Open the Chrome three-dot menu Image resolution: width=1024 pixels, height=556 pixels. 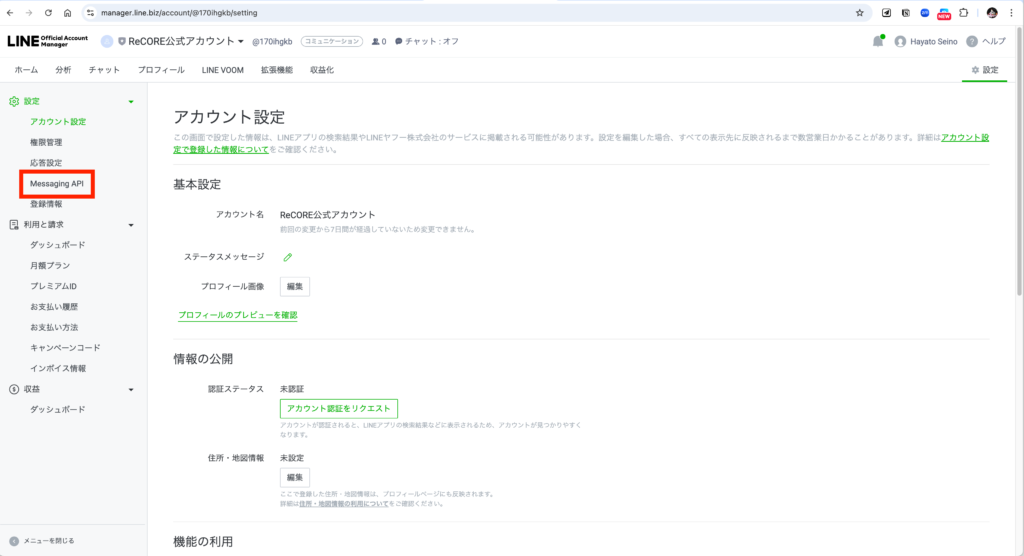(1011, 13)
